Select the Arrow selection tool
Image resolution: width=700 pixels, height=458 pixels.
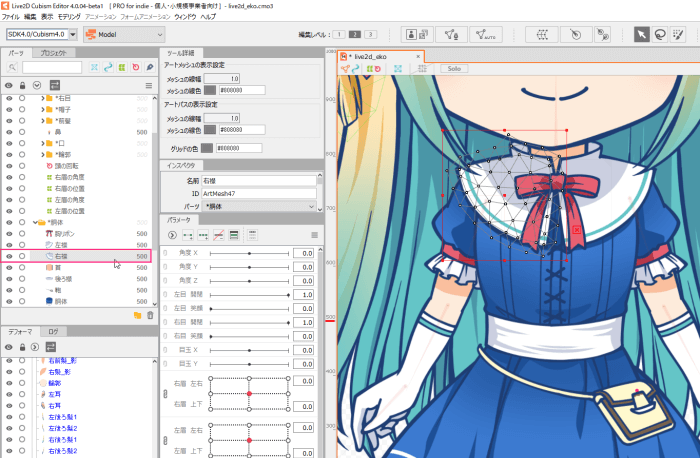point(642,34)
